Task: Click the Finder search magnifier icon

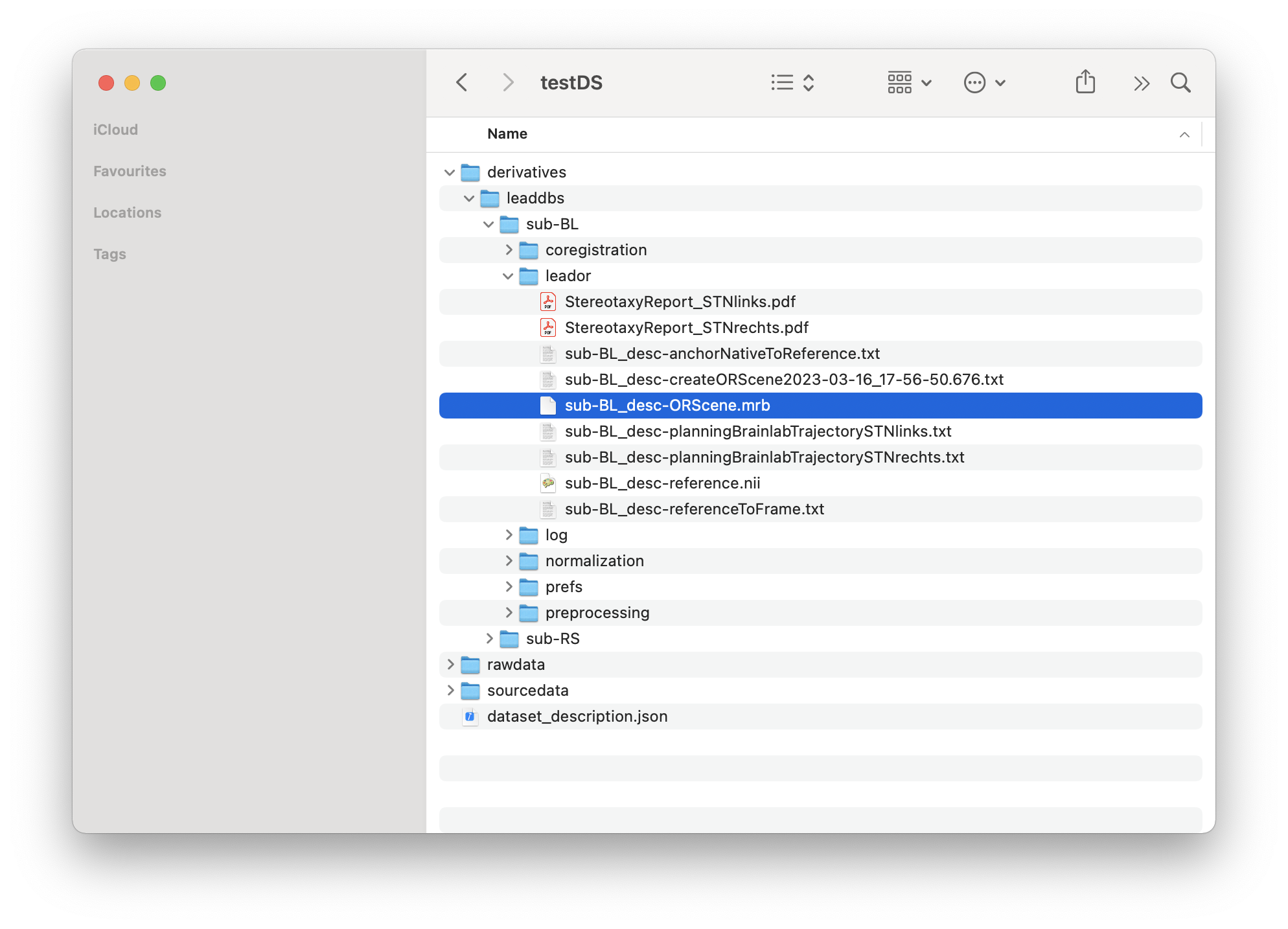Action: click(x=1180, y=83)
